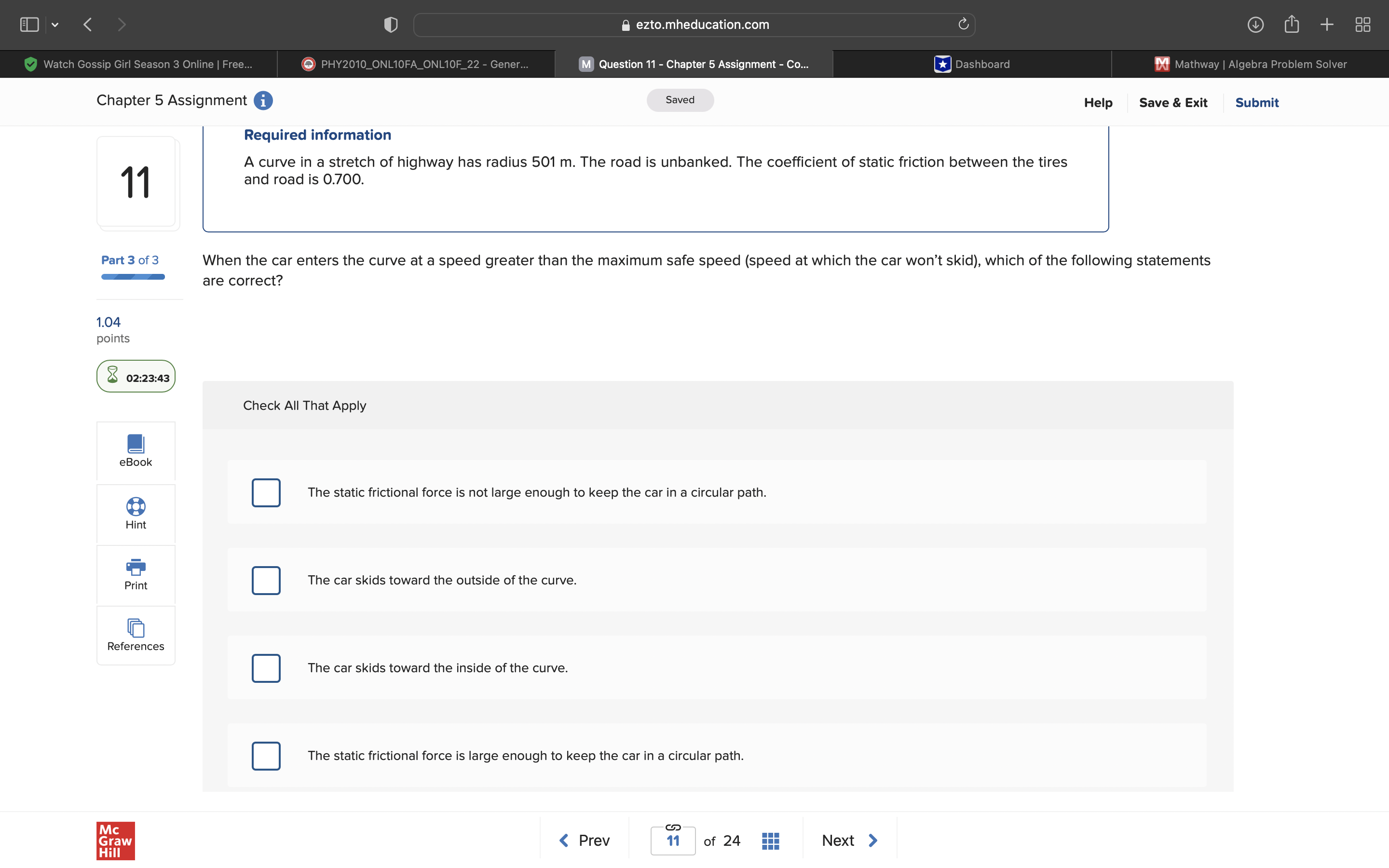Click the question number input field
Viewport: 1389px width, 868px height.
673,841
